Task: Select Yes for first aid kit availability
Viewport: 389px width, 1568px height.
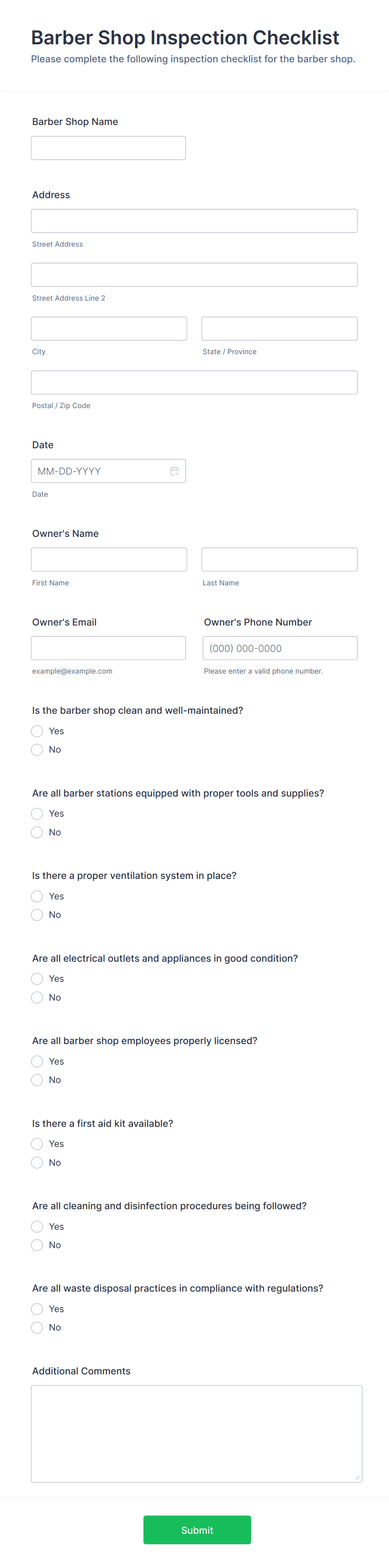Action: pyautogui.click(x=36, y=1144)
